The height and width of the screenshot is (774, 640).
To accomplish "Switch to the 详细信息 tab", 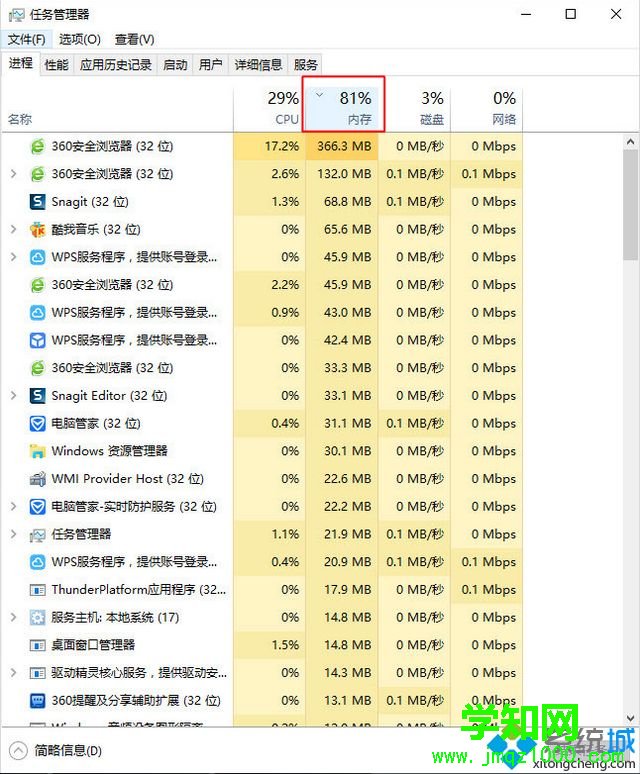I will [x=258, y=65].
